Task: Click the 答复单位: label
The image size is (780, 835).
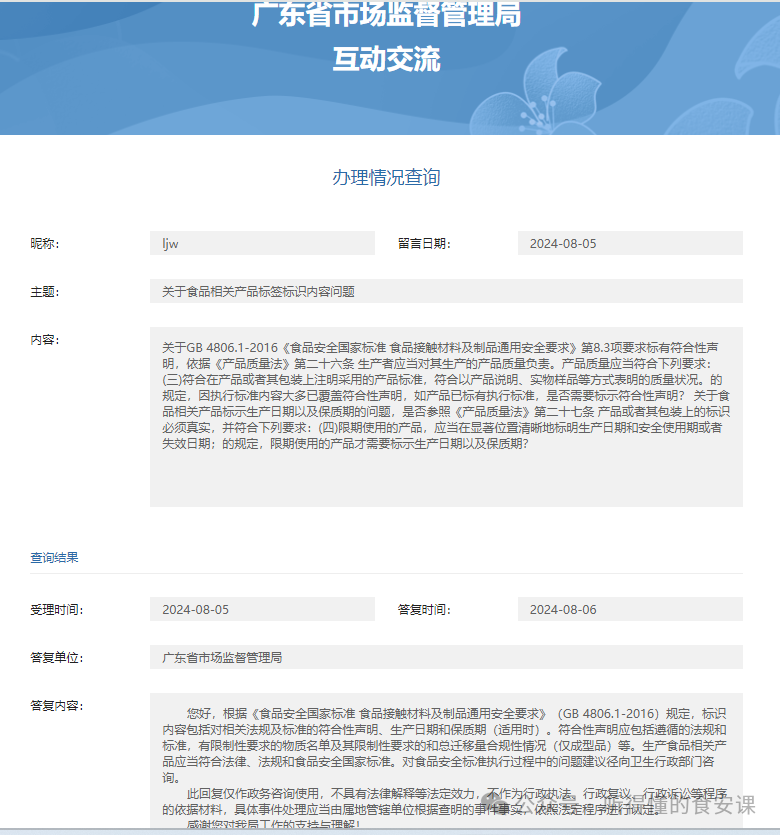Action: coord(56,658)
